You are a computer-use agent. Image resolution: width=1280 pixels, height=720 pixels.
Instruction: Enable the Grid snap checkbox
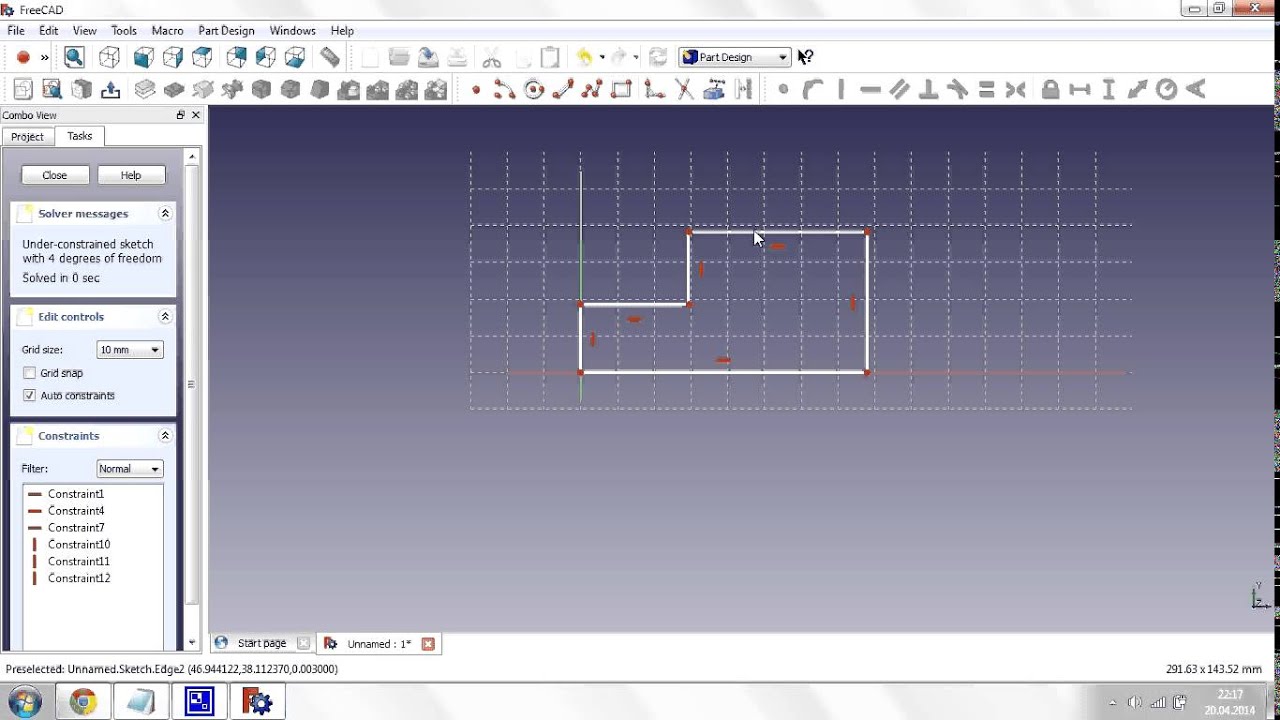30,373
